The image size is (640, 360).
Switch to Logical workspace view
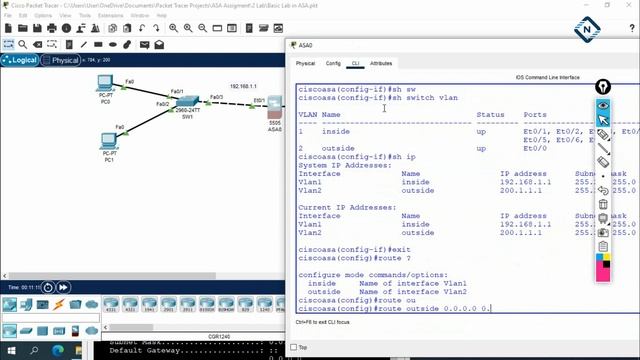19,60
